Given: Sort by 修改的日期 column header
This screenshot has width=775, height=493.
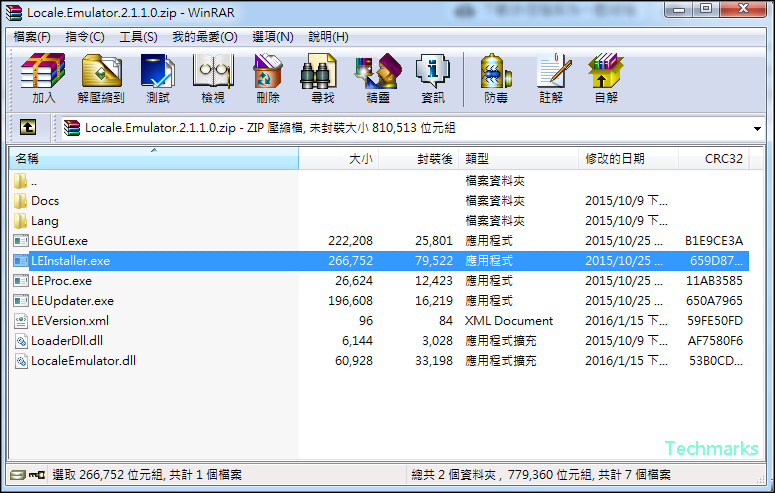Looking at the screenshot, I should [629, 158].
